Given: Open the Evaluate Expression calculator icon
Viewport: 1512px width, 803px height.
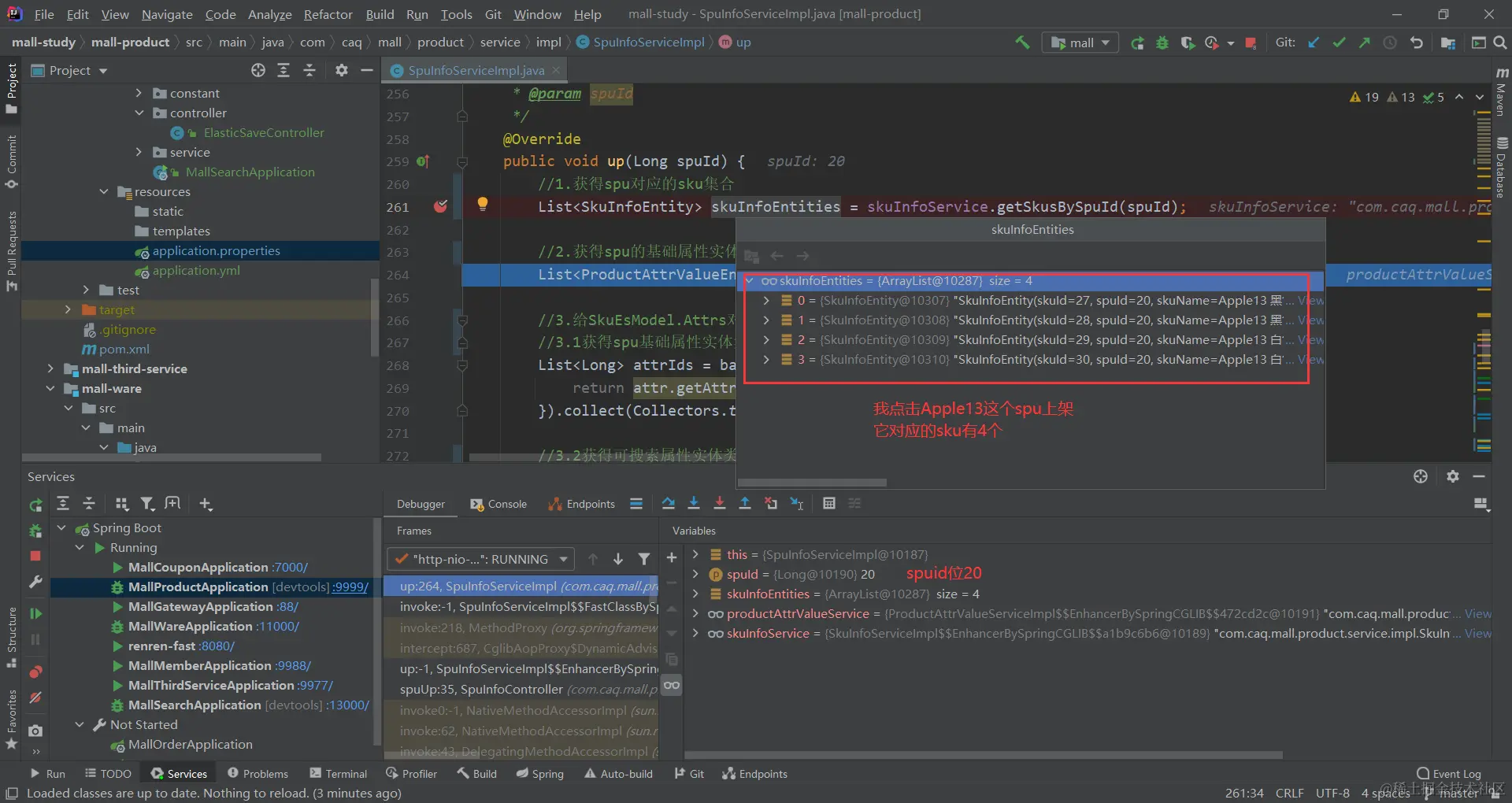Looking at the screenshot, I should [828, 504].
